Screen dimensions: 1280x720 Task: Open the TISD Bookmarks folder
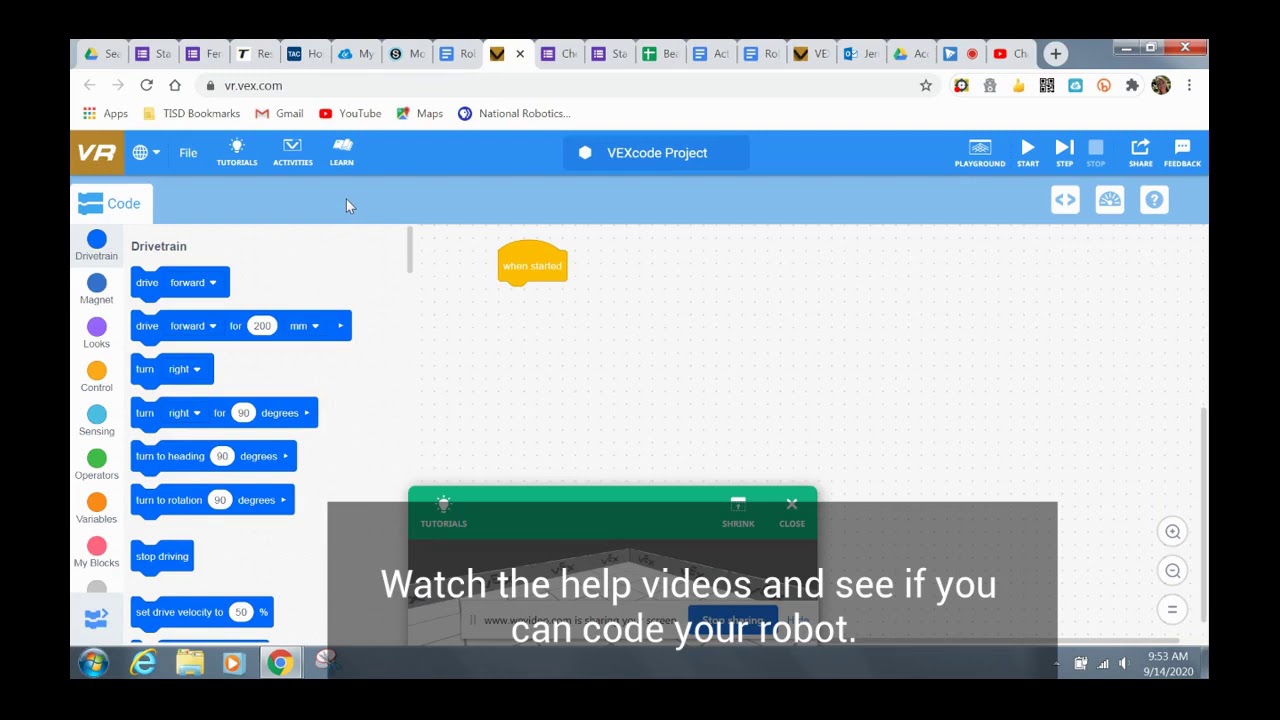coord(191,113)
